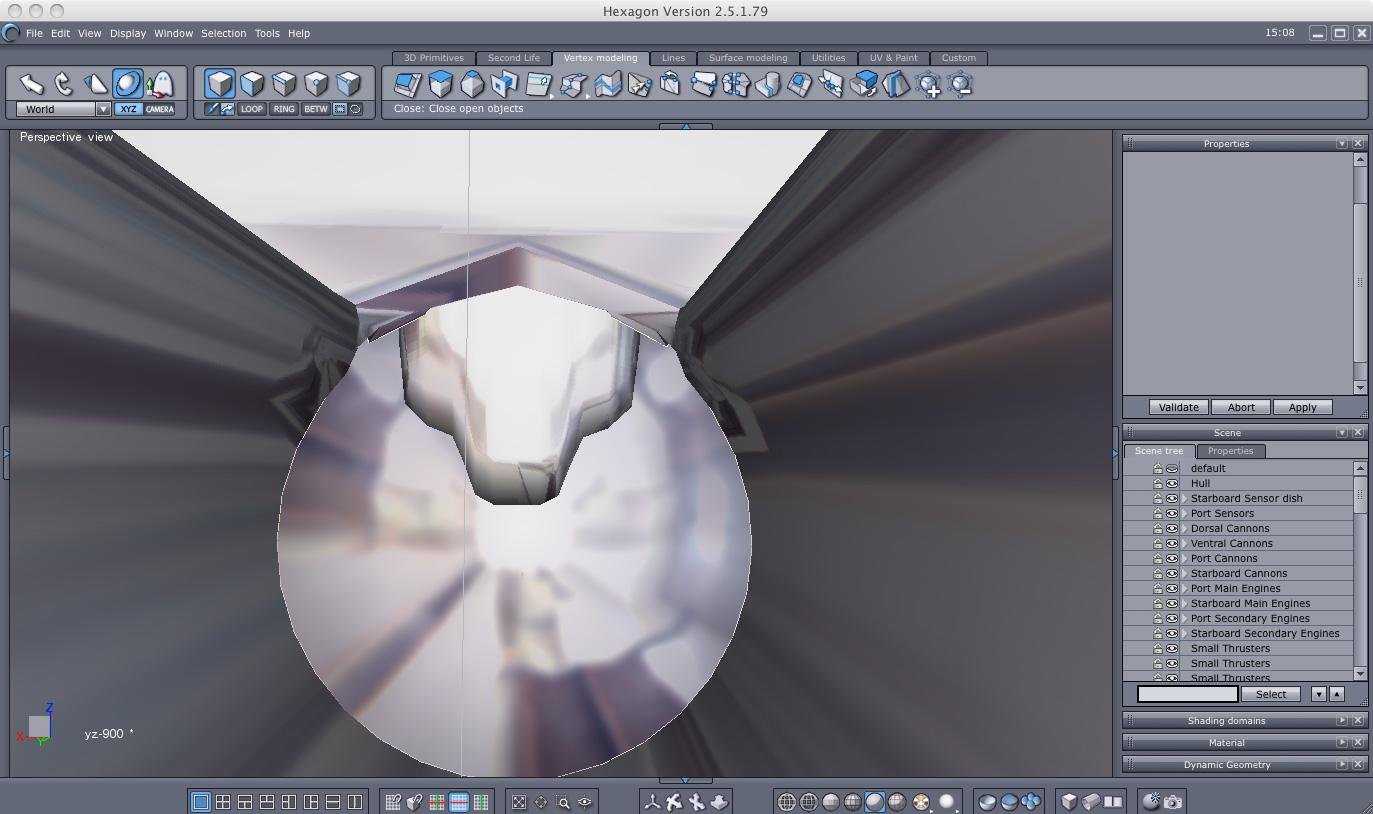Expand the Starboard Cannons group
Image resolution: width=1373 pixels, height=814 pixels.
click(x=1185, y=573)
